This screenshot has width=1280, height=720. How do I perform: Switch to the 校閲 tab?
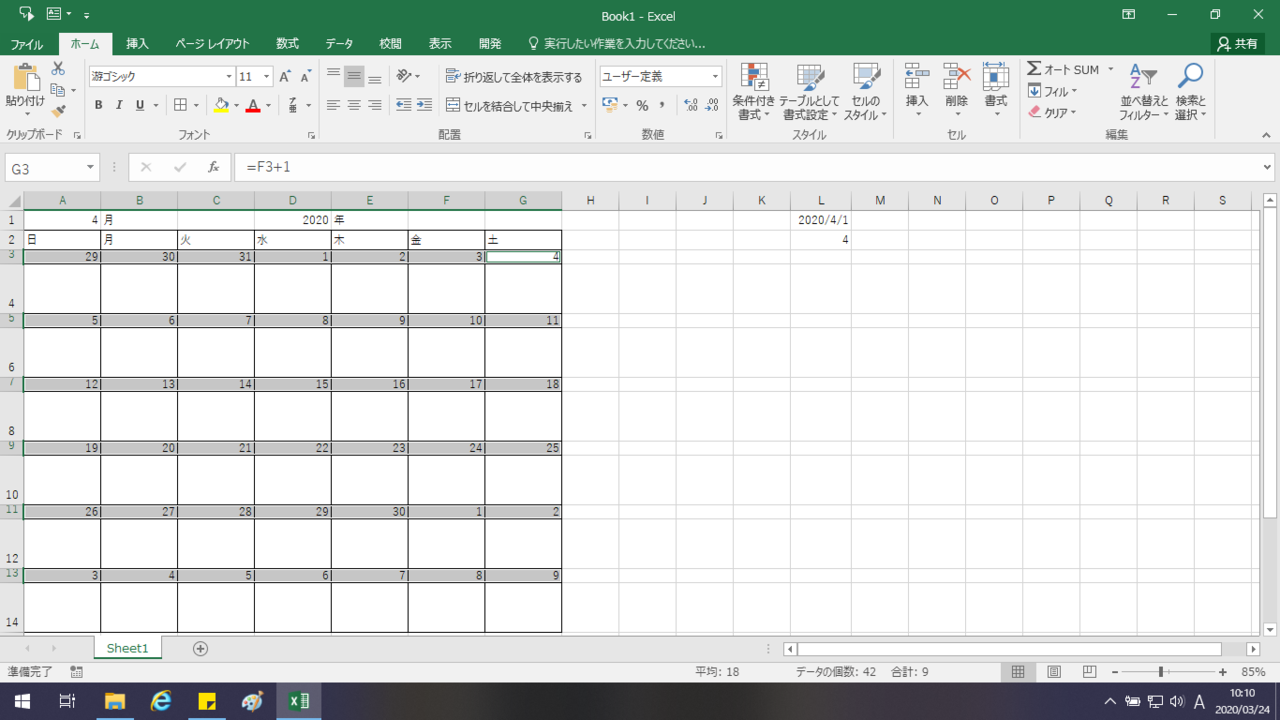pyautogui.click(x=390, y=44)
